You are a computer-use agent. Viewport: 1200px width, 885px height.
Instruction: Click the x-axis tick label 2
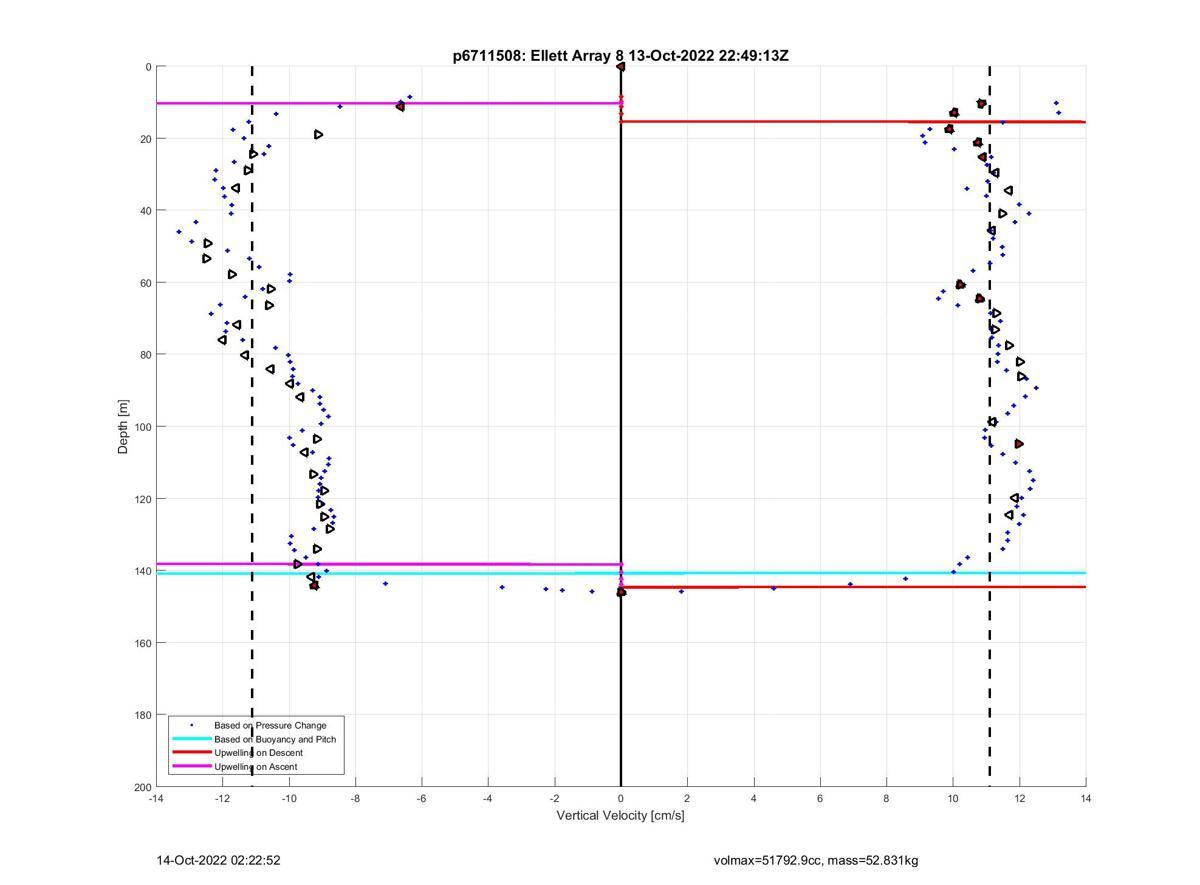(x=687, y=798)
